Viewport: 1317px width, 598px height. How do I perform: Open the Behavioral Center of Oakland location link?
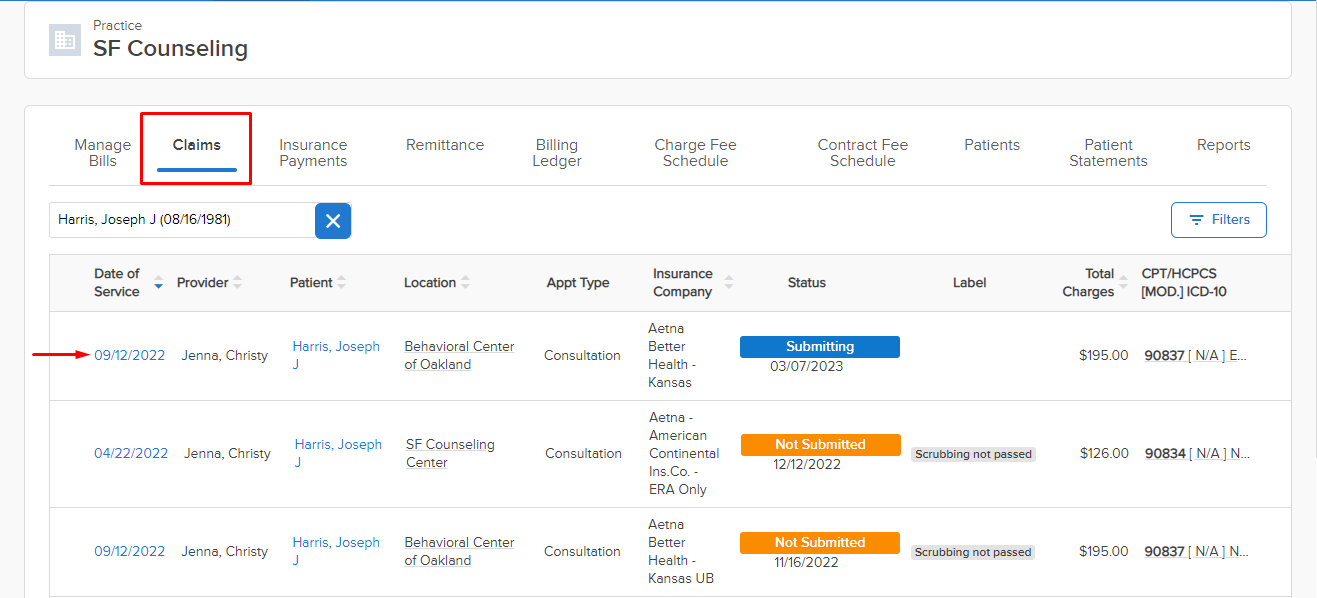click(459, 354)
